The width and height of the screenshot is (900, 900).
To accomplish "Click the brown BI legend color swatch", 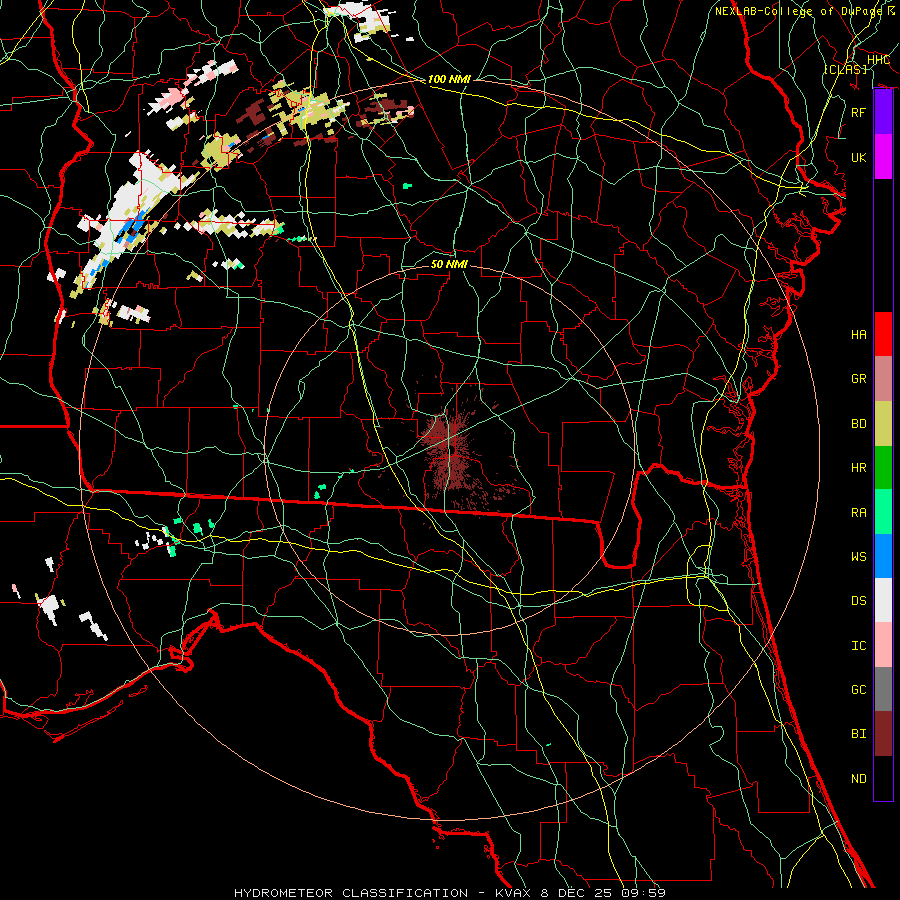I will pos(883,734).
